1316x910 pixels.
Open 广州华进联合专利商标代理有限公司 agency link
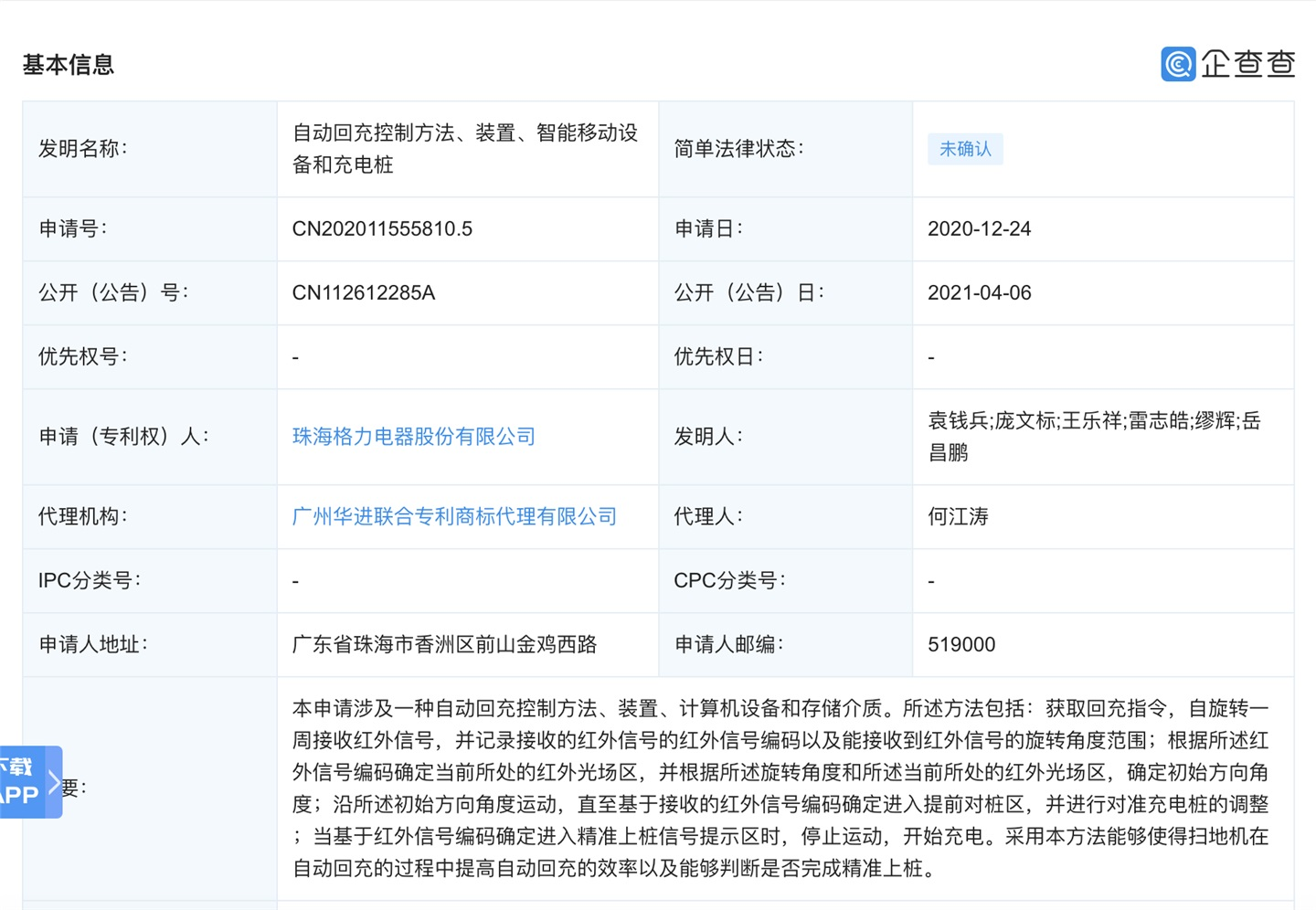pos(454,517)
